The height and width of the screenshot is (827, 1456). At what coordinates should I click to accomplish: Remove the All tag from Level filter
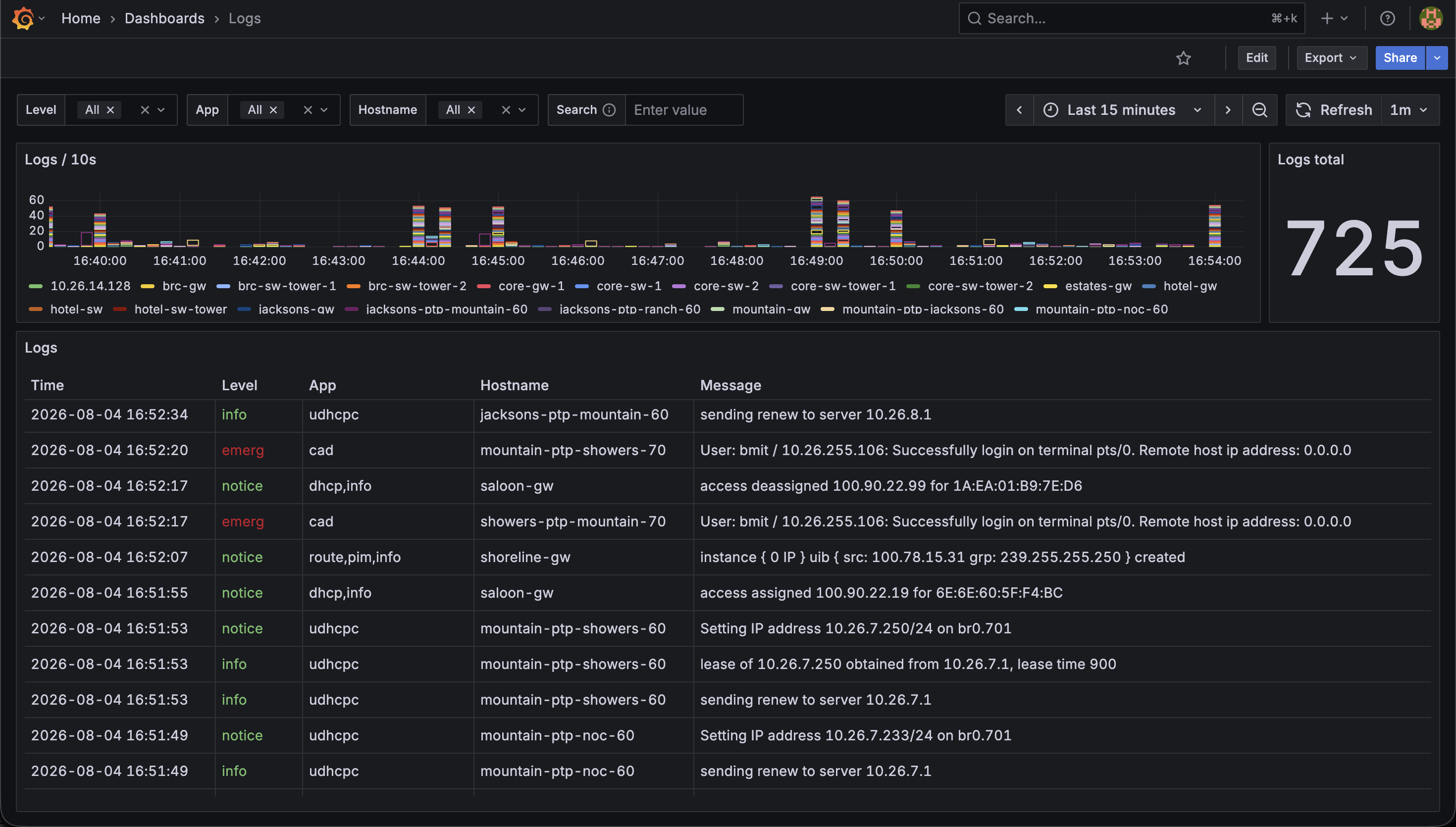[x=111, y=109]
